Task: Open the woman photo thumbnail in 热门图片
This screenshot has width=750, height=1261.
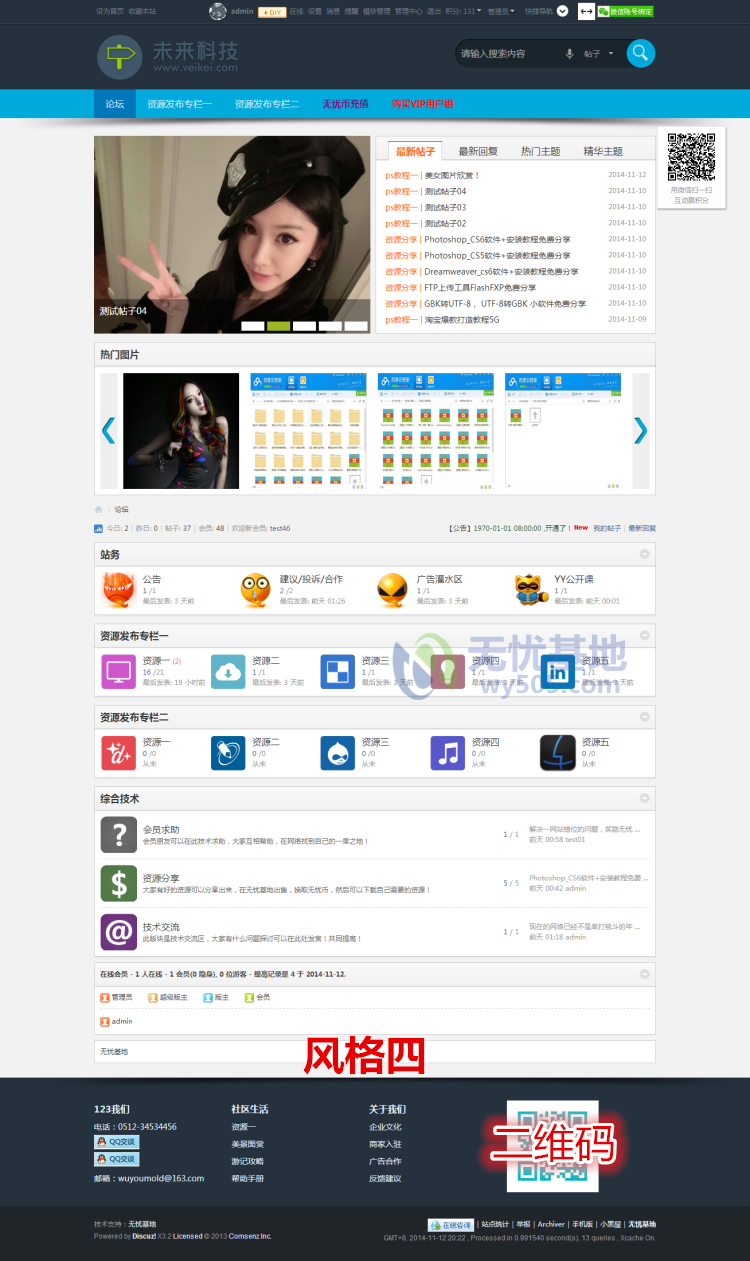Action: point(181,431)
